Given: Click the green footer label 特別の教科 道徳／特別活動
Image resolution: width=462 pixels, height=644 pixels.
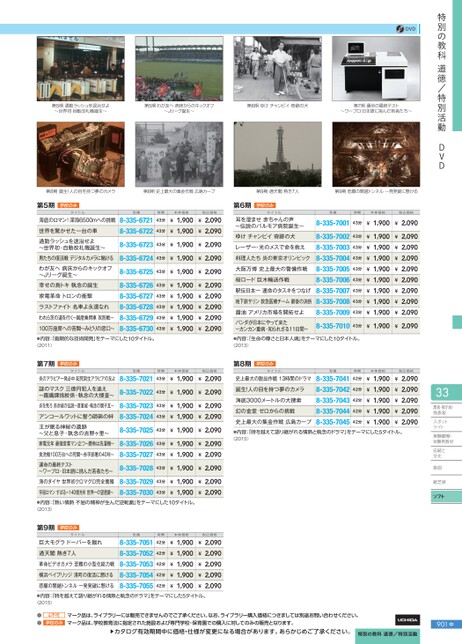Looking at the screenshot, I should pyautogui.click(x=387, y=634).
